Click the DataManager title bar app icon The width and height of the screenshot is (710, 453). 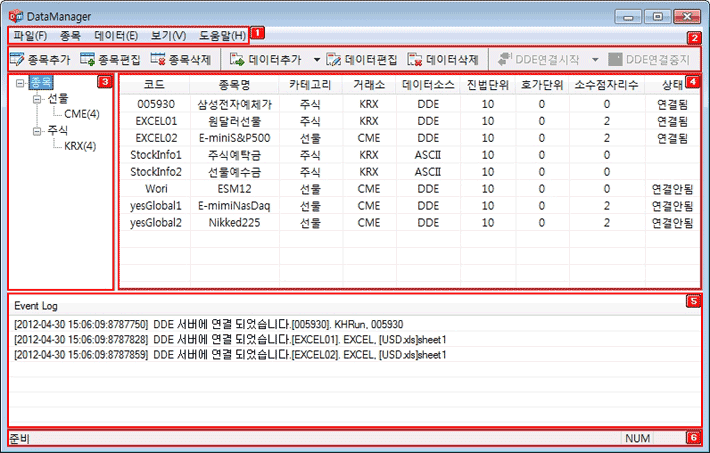coord(15,17)
